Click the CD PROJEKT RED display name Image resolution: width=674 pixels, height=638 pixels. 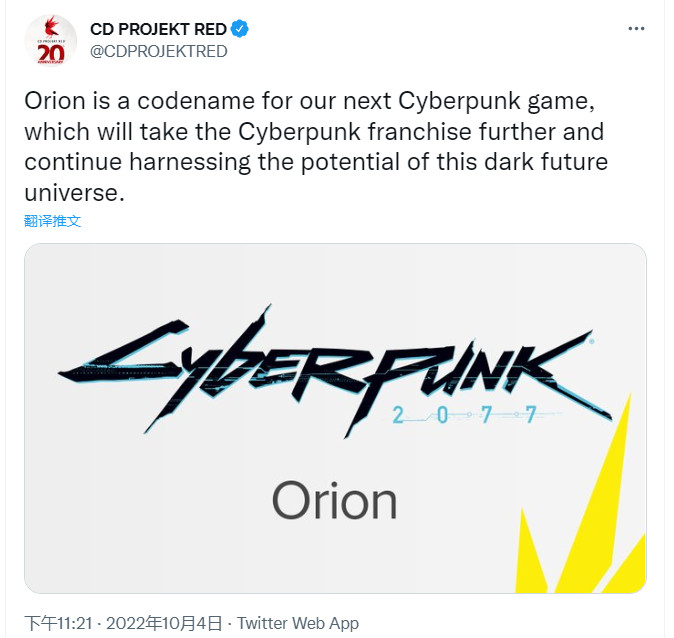click(158, 29)
